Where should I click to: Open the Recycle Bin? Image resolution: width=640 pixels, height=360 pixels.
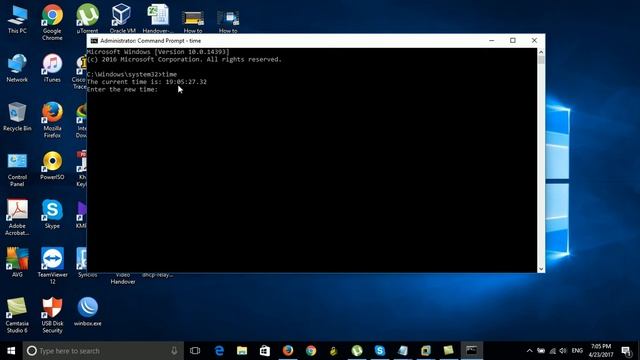[x=17, y=117]
